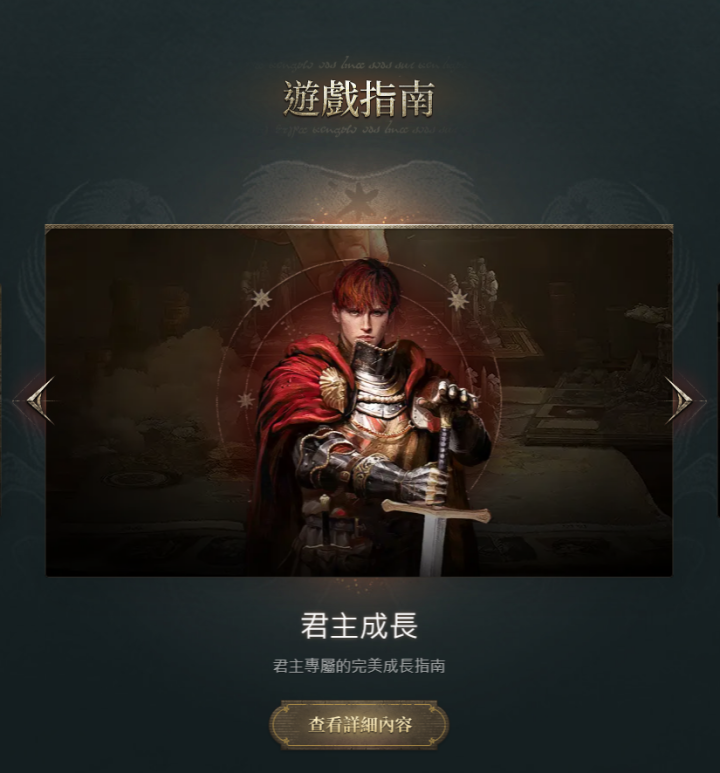720x773 pixels.
Task: Click the left carousel arrow
Action: (40, 400)
